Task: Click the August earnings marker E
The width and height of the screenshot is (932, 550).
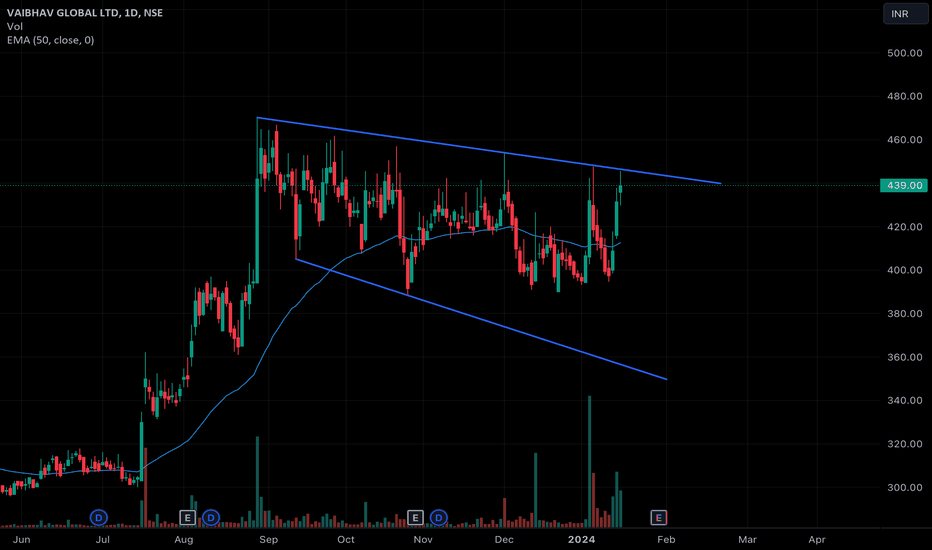Action: pos(188,518)
